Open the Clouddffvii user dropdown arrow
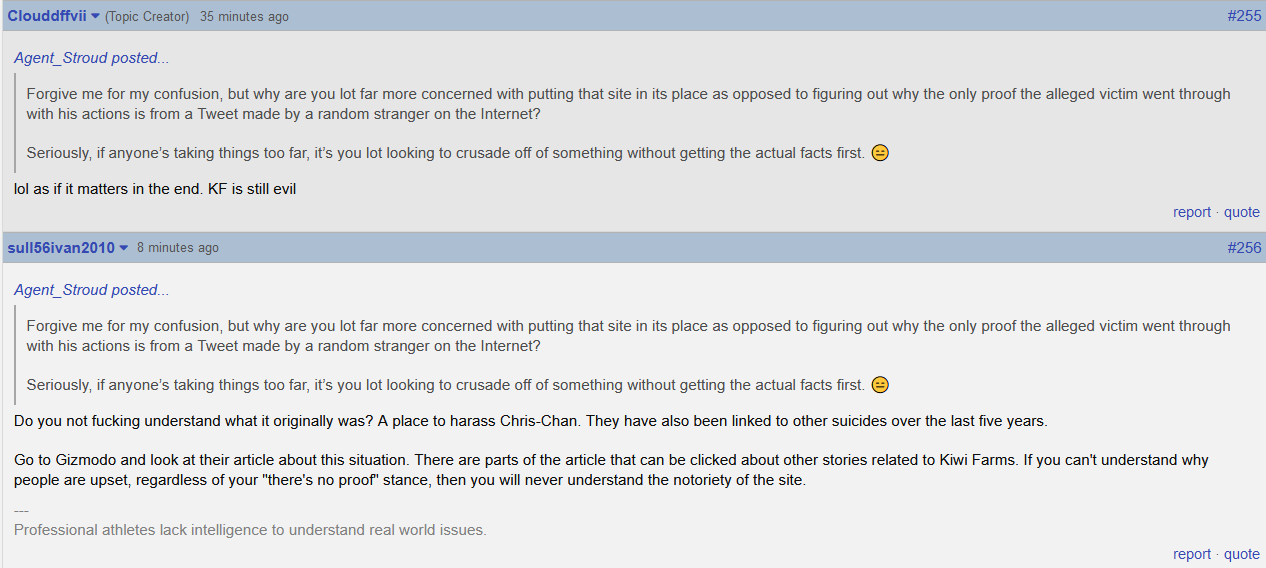 click(x=95, y=17)
